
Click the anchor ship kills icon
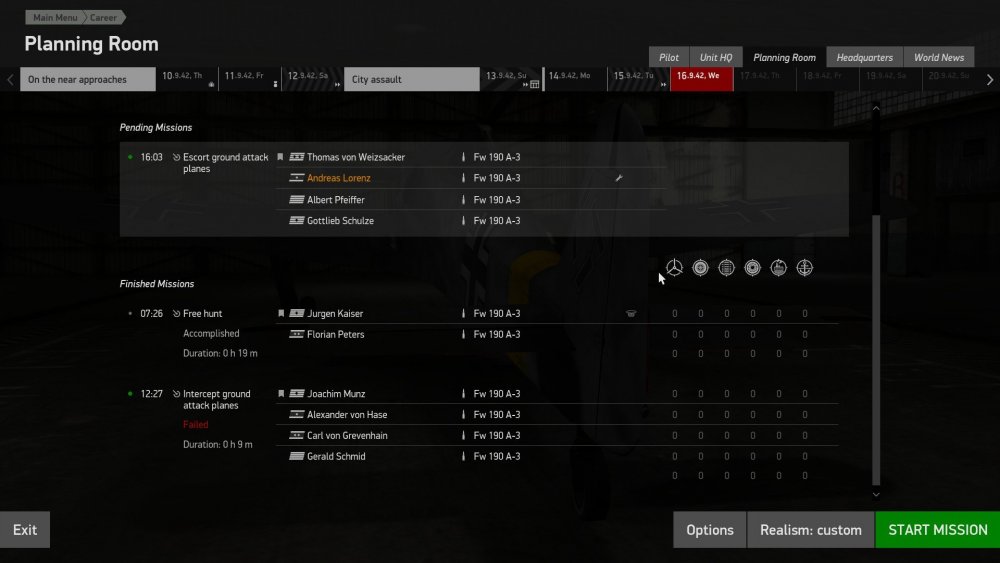(805, 268)
